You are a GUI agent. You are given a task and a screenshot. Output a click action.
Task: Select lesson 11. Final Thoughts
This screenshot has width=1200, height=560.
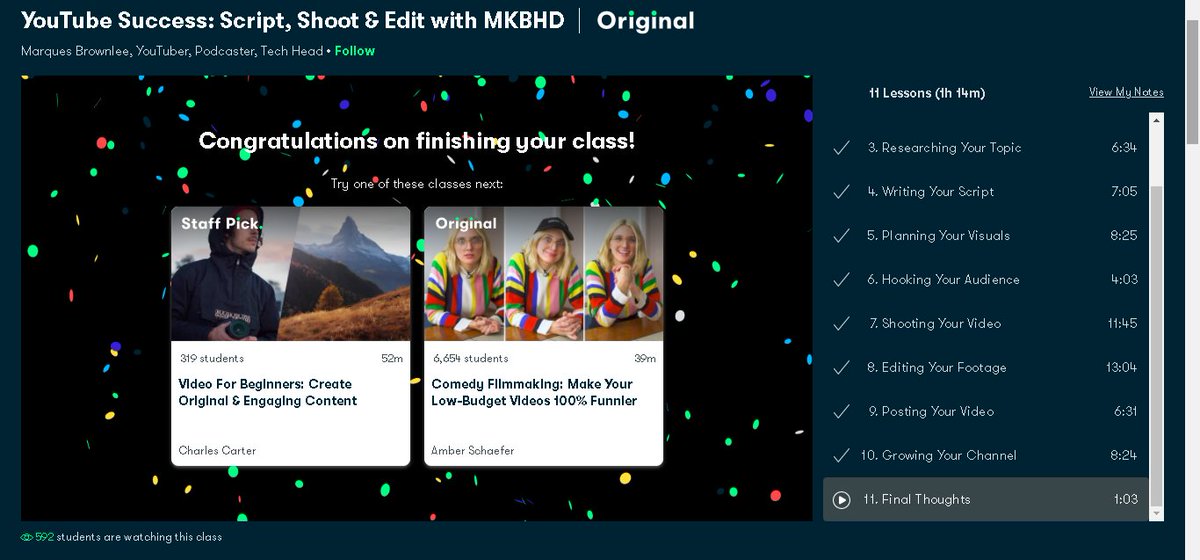coord(986,500)
